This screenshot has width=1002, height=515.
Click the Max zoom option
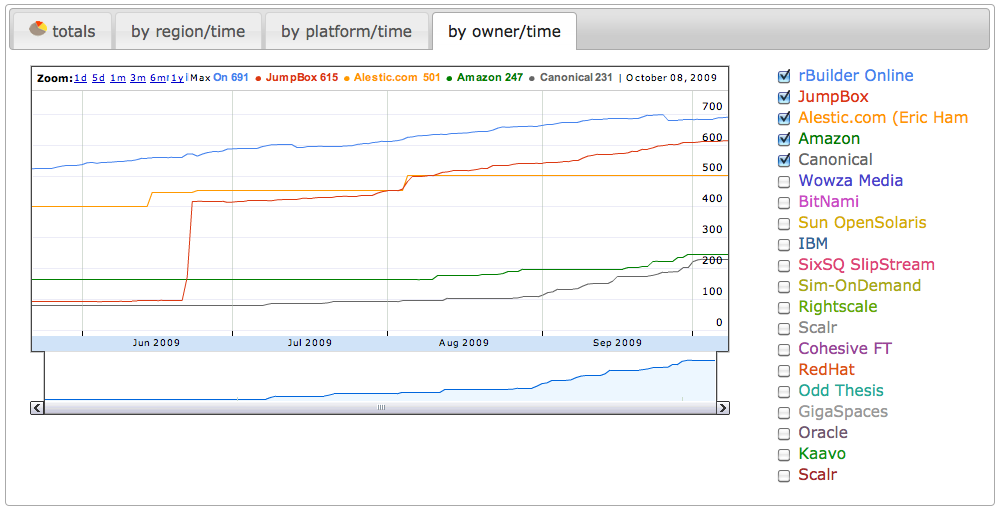(200, 78)
